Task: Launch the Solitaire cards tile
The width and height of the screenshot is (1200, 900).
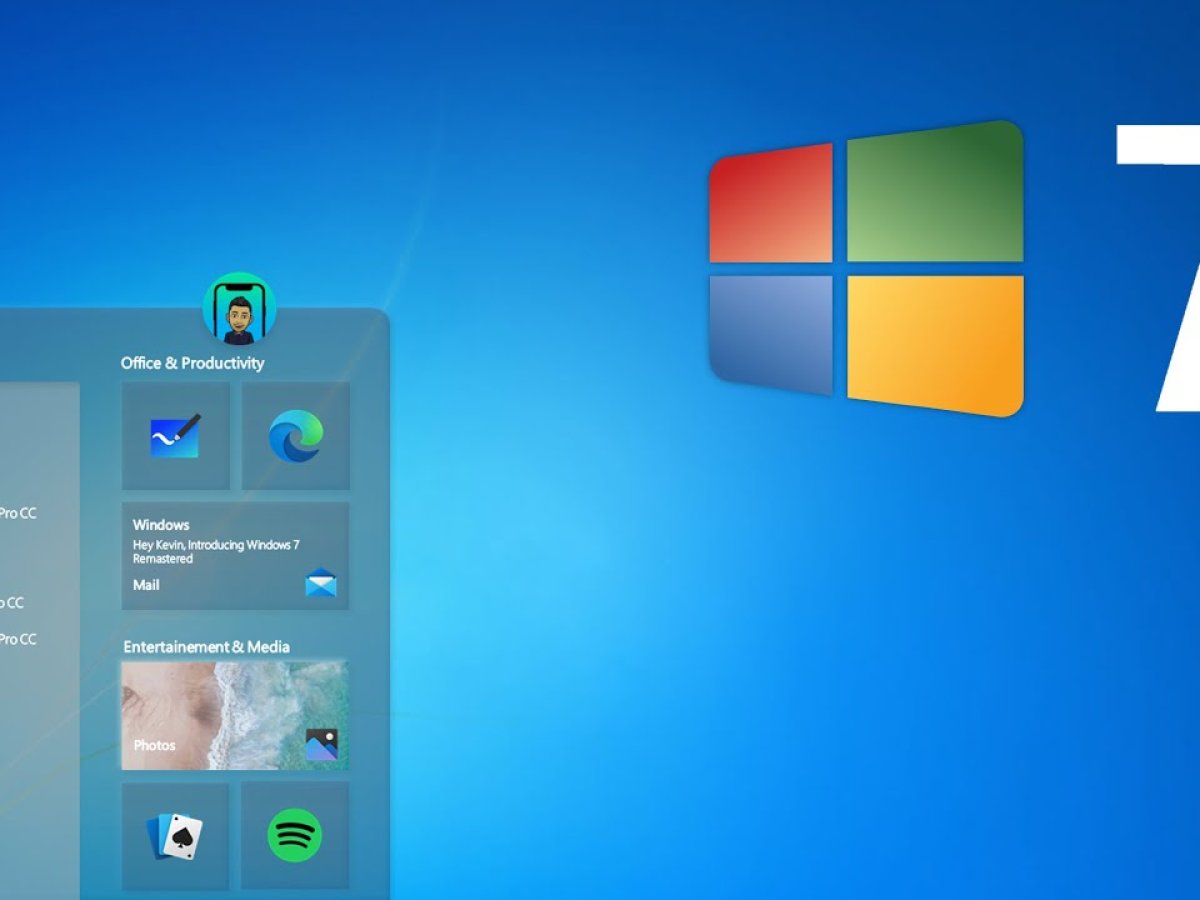Action: [175, 836]
